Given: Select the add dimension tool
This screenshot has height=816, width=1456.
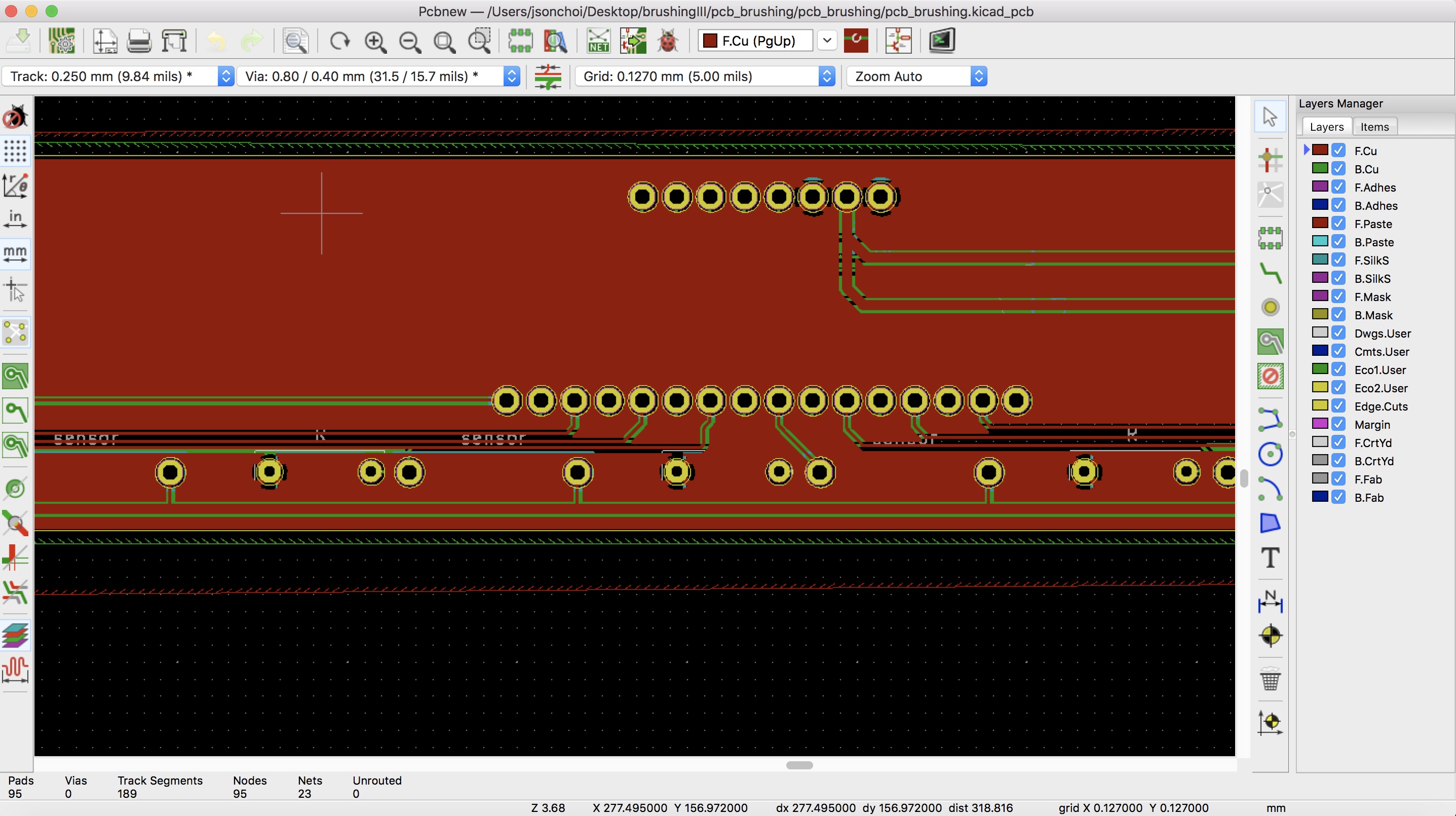Looking at the screenshot, I should 1270,601.
